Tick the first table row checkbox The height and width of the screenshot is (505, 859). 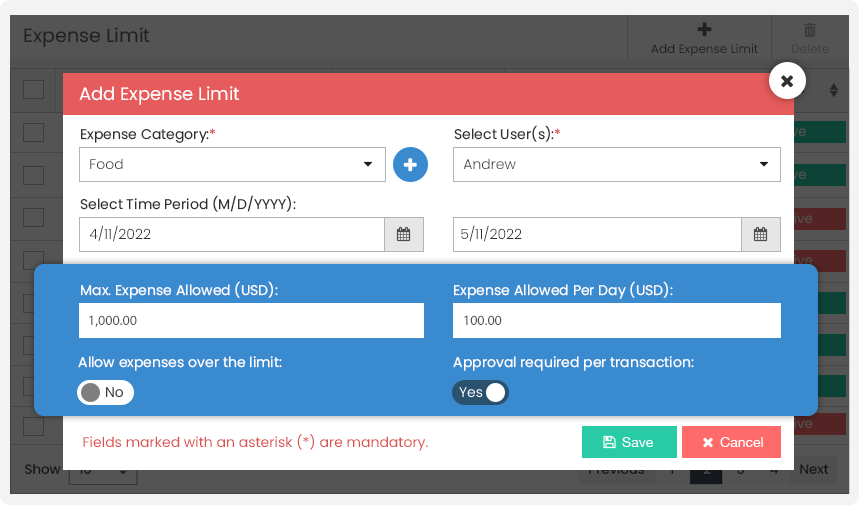33,132
